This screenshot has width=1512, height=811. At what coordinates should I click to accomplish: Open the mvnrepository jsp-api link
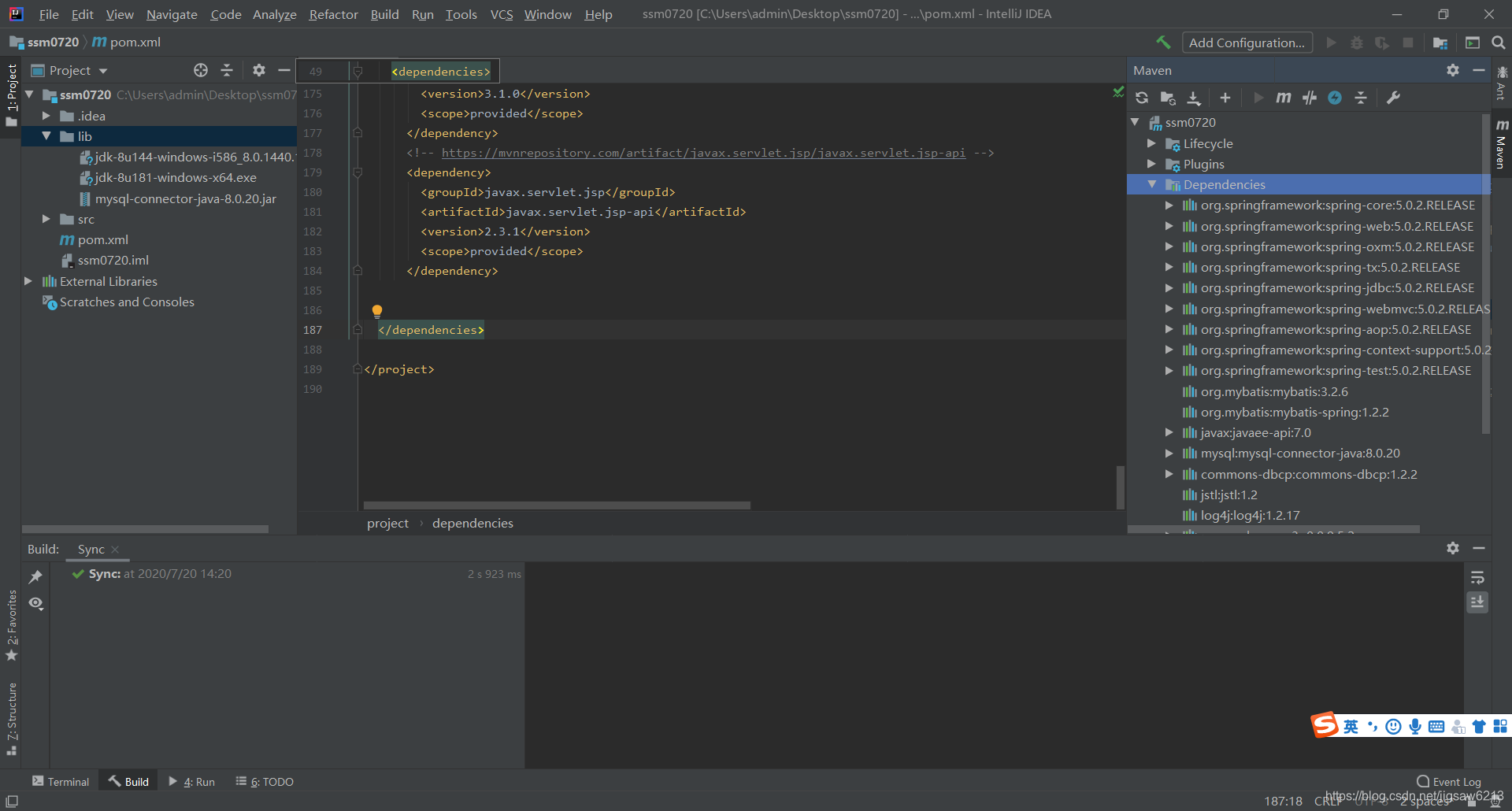[x=703, y=153]
